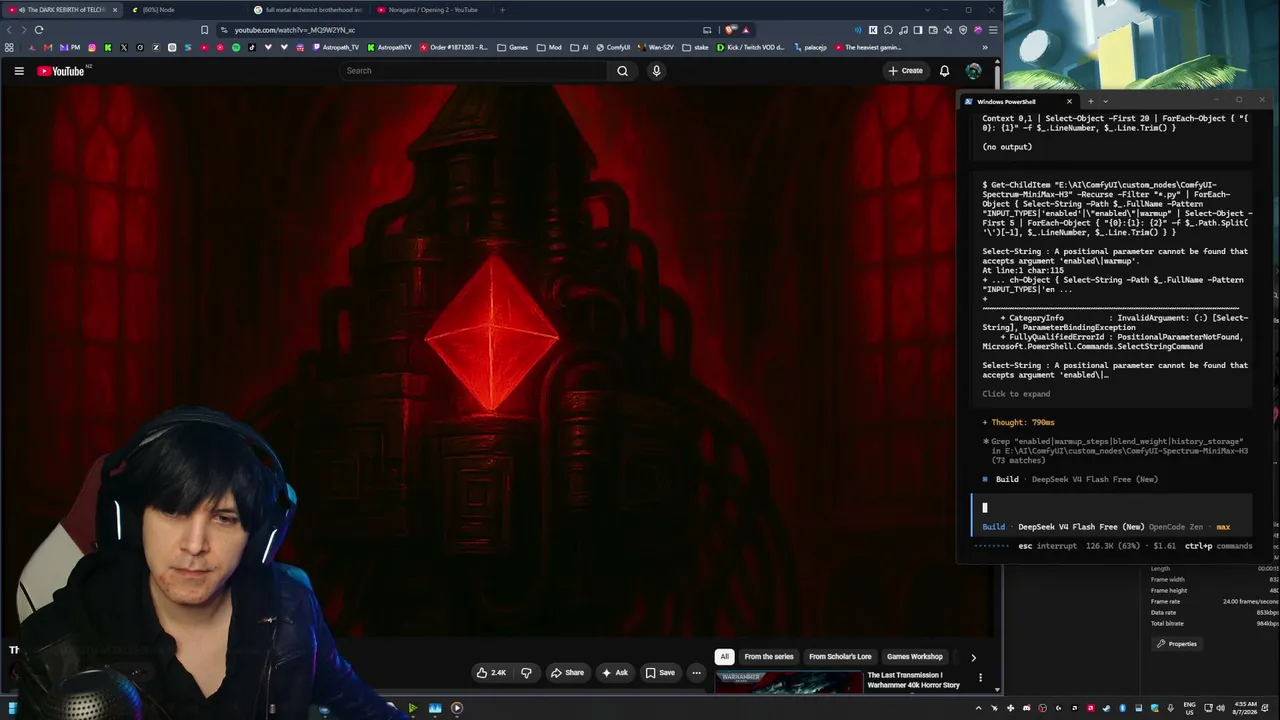This screenshot has height=720, width=1280.
Task: Open a new PowerShell terminal tab
Action: click(1090, 101)
